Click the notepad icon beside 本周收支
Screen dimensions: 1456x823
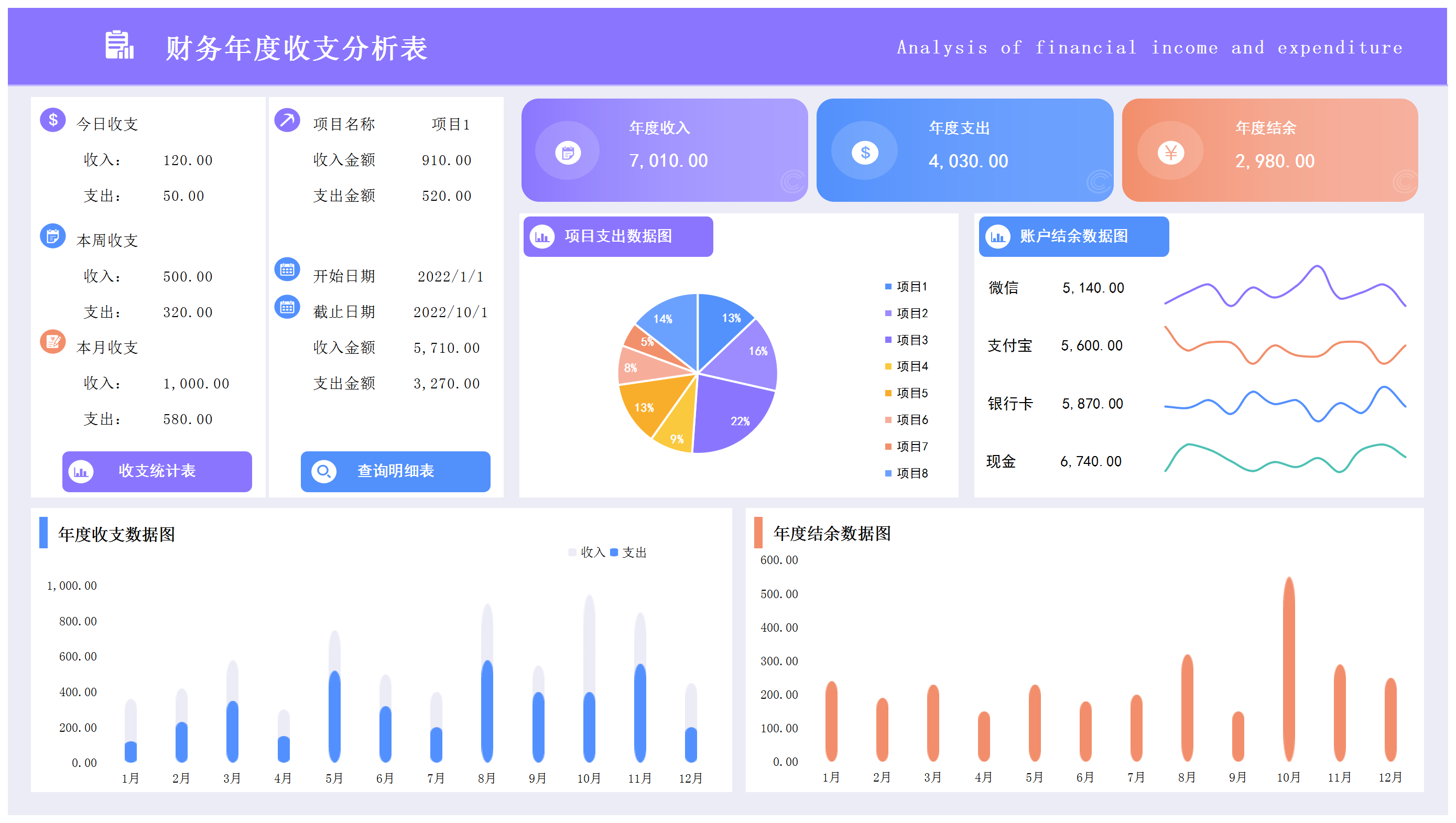[x=52, y=236]
